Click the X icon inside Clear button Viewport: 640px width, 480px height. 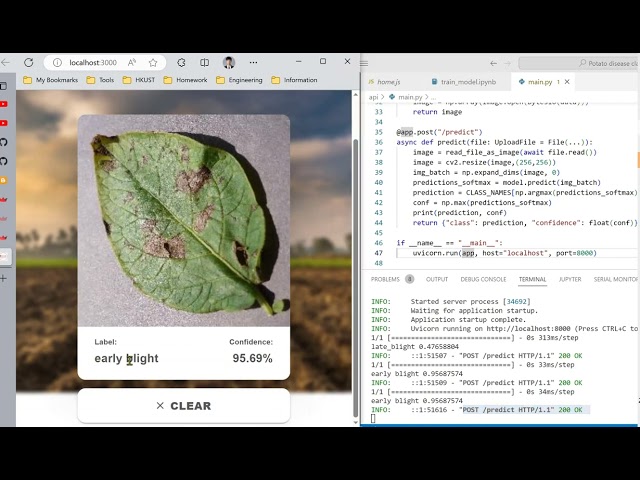pos(160,406)
